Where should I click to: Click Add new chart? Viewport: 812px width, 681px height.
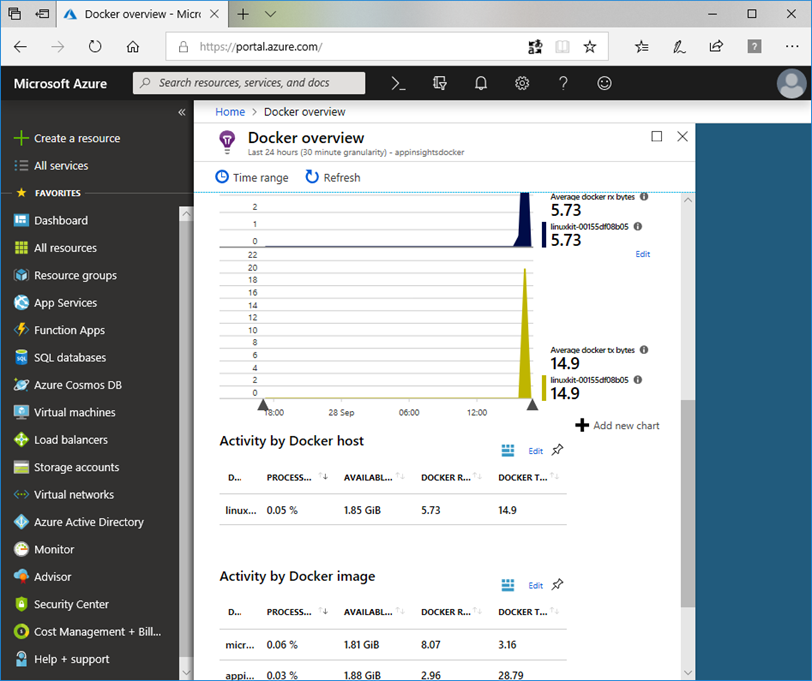tap(617, 426)
